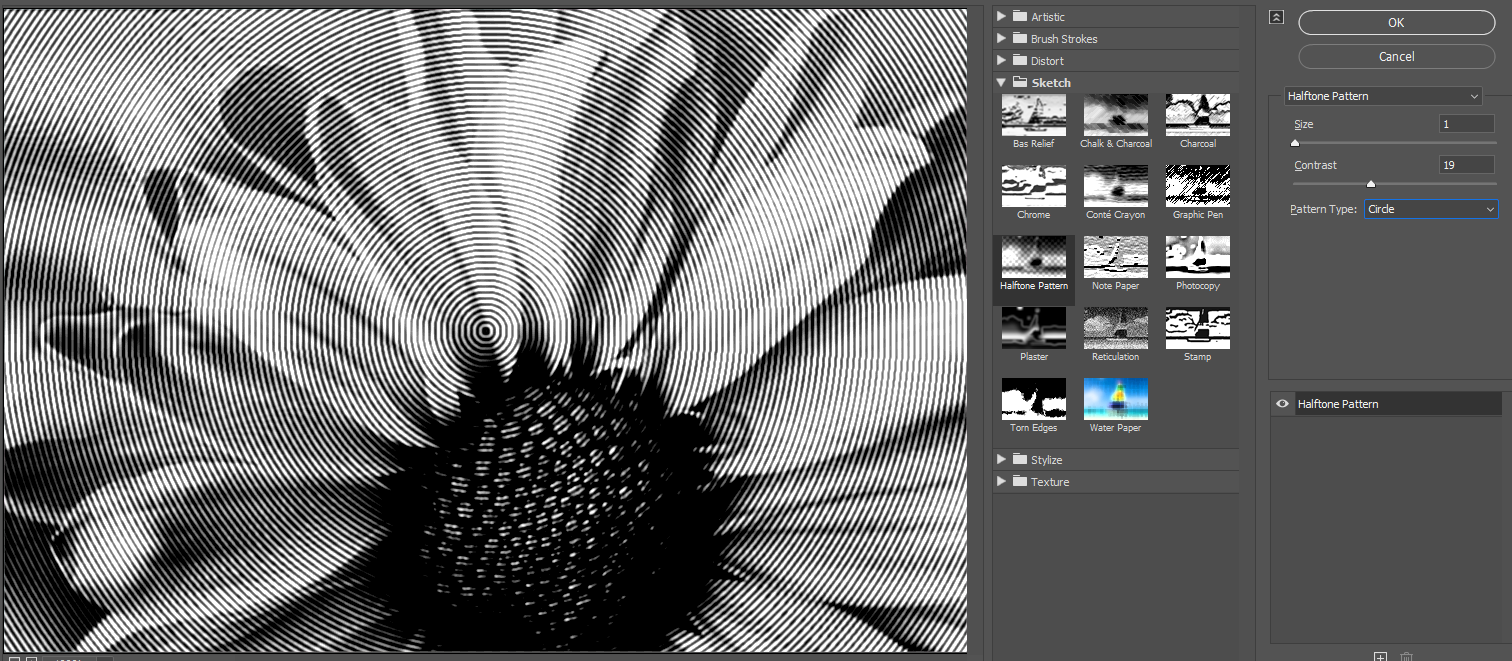Click the Size value input field

click(1467, 124)
